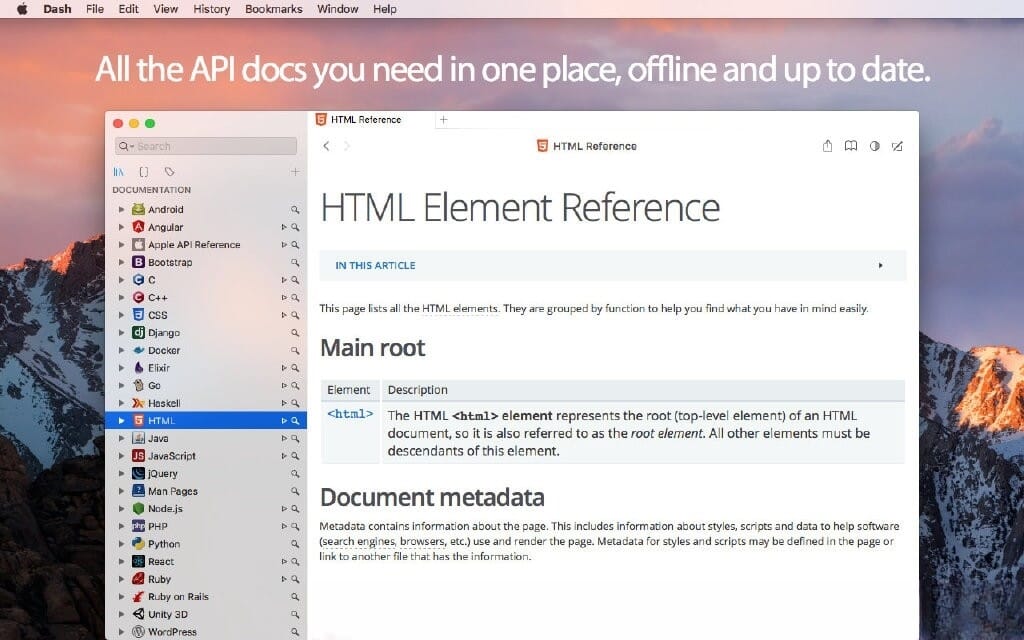1024x640 pixels.
Task: Select the 'Java' docset row label
Action: pyautogui.click(x=158, y=438)
